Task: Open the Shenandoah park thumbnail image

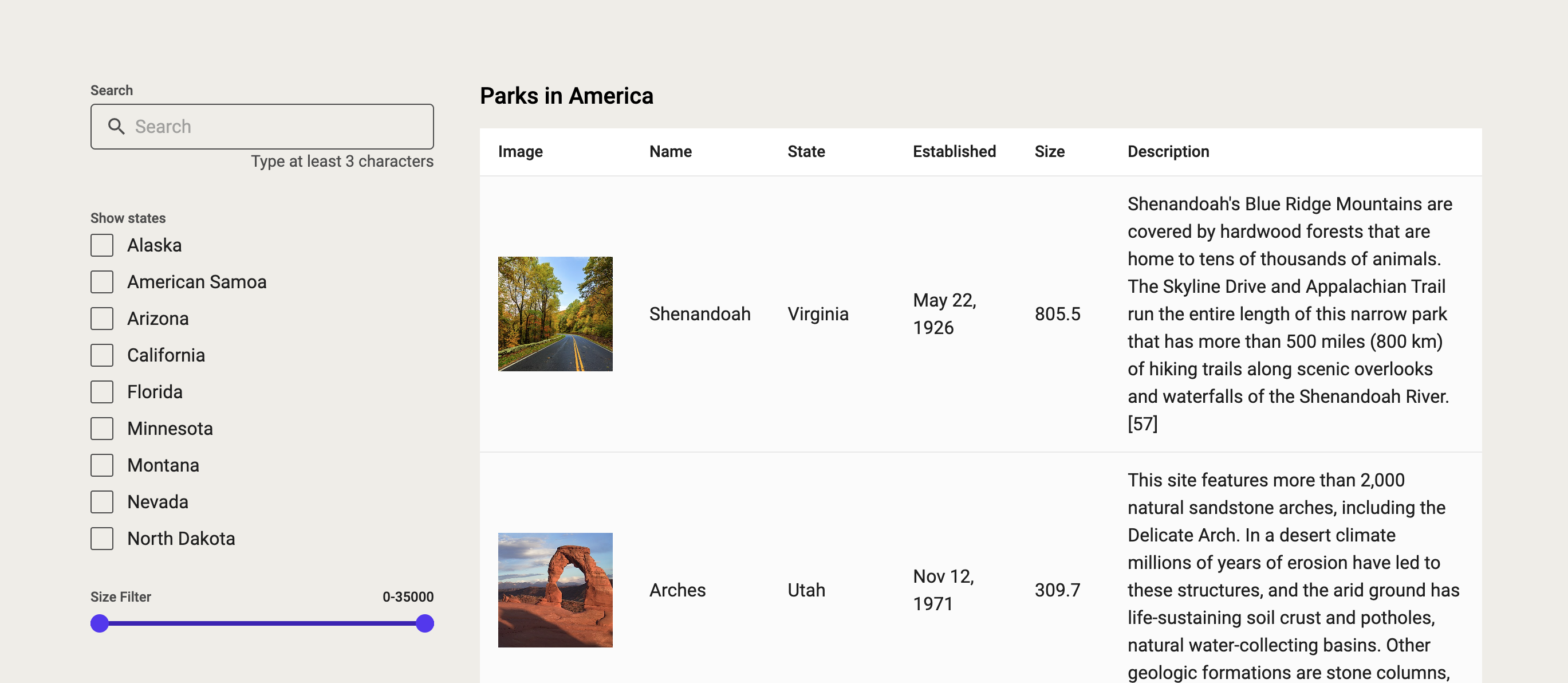Action: point(555,313)
